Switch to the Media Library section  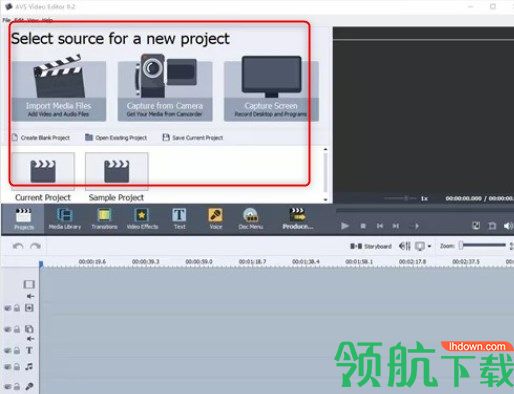65,219
